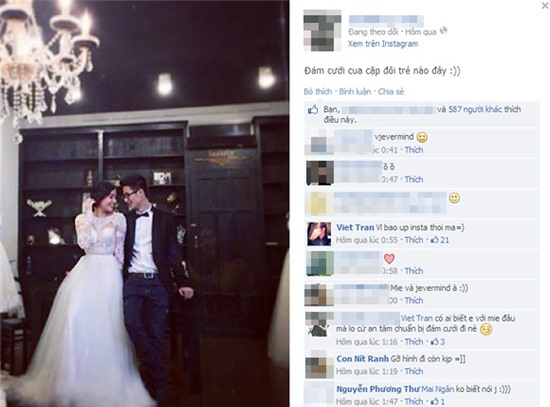Open the Con Nít Ranh profile name
550x407 pixels.
362,359
